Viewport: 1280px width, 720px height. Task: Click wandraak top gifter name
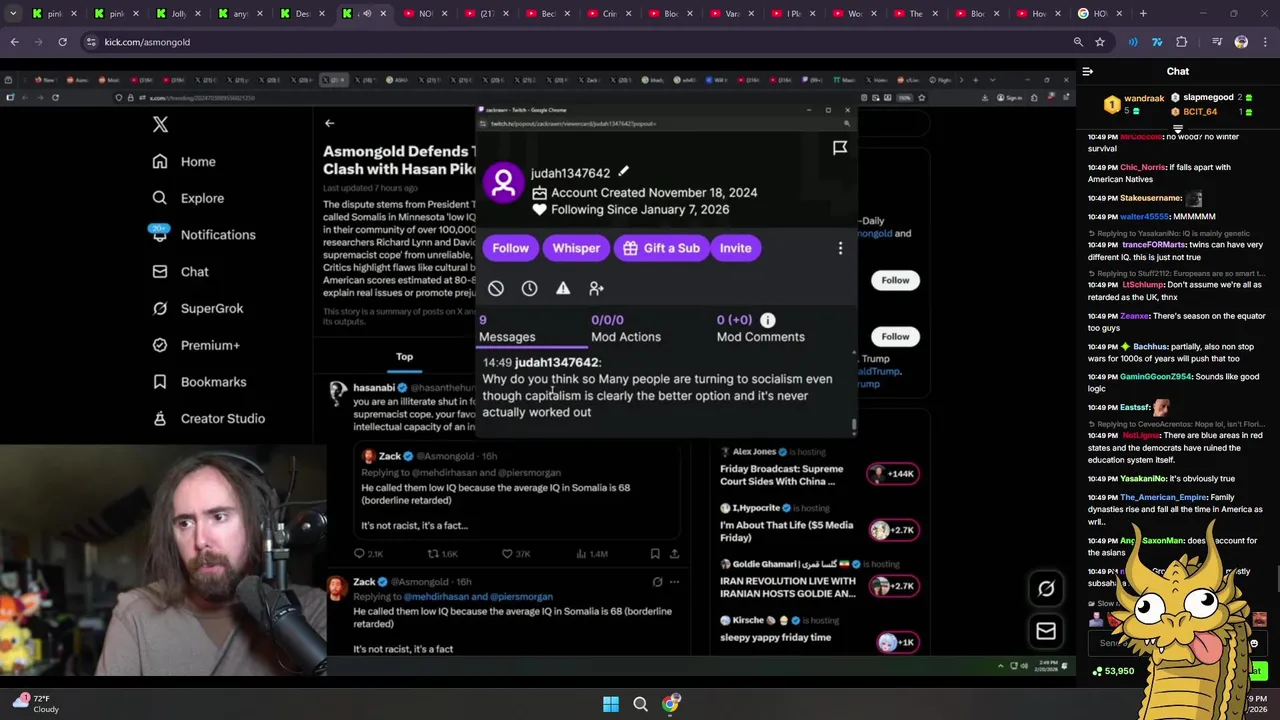(x=1144, y=99)
